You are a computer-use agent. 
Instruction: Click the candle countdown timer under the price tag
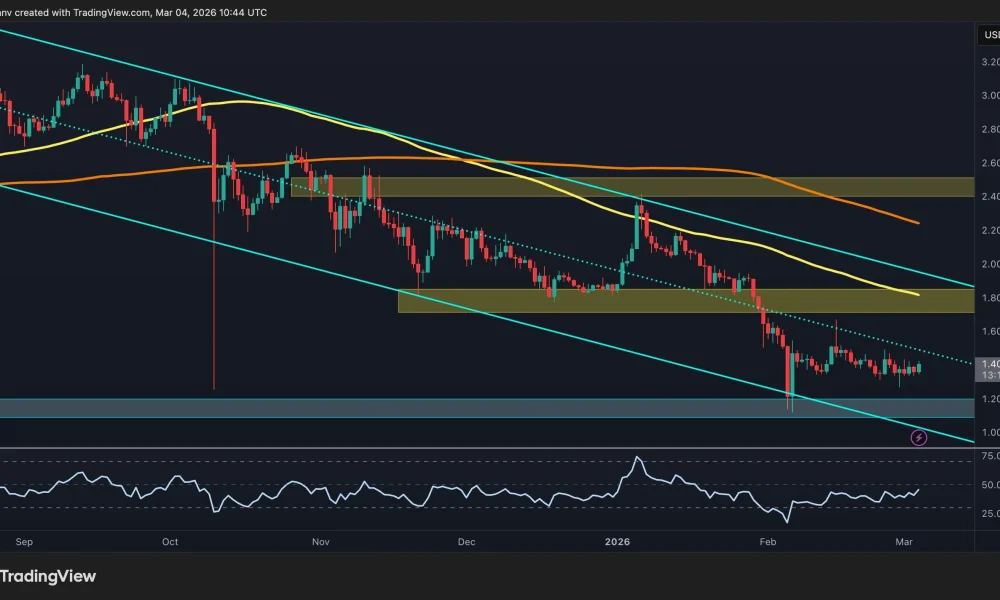click(987, 375)
